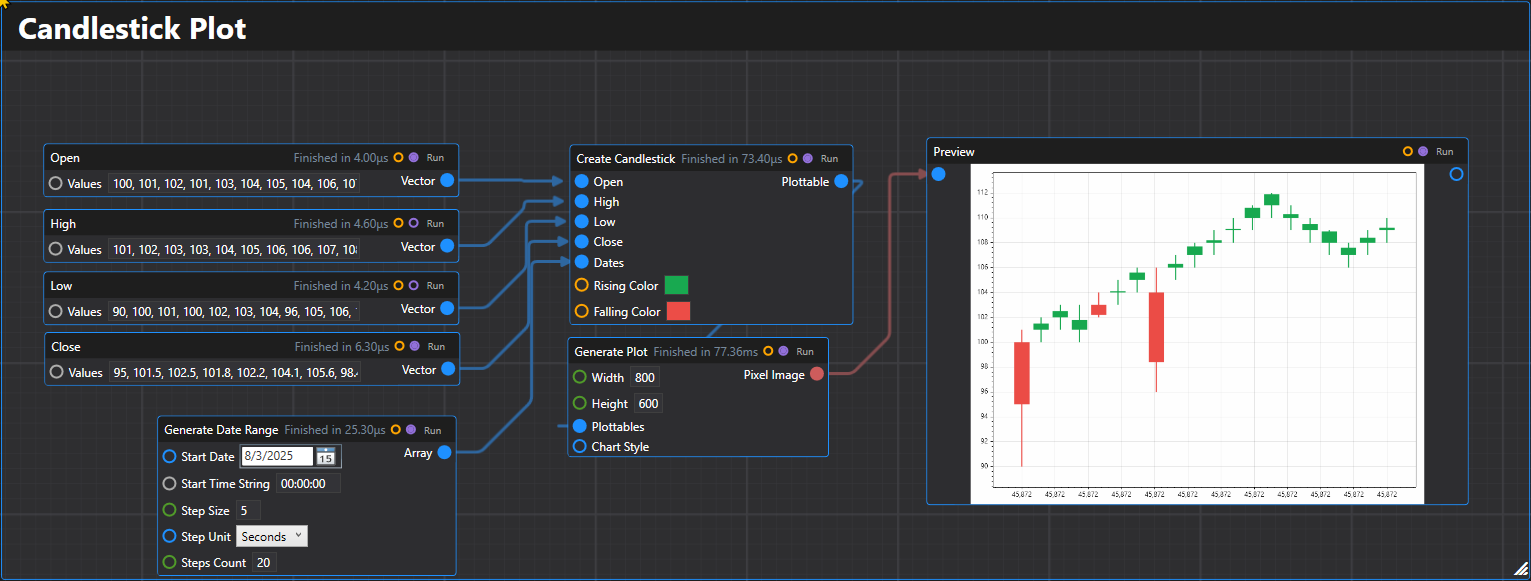
Task: Edit the Open node Values field
Action: coord(234,183)
